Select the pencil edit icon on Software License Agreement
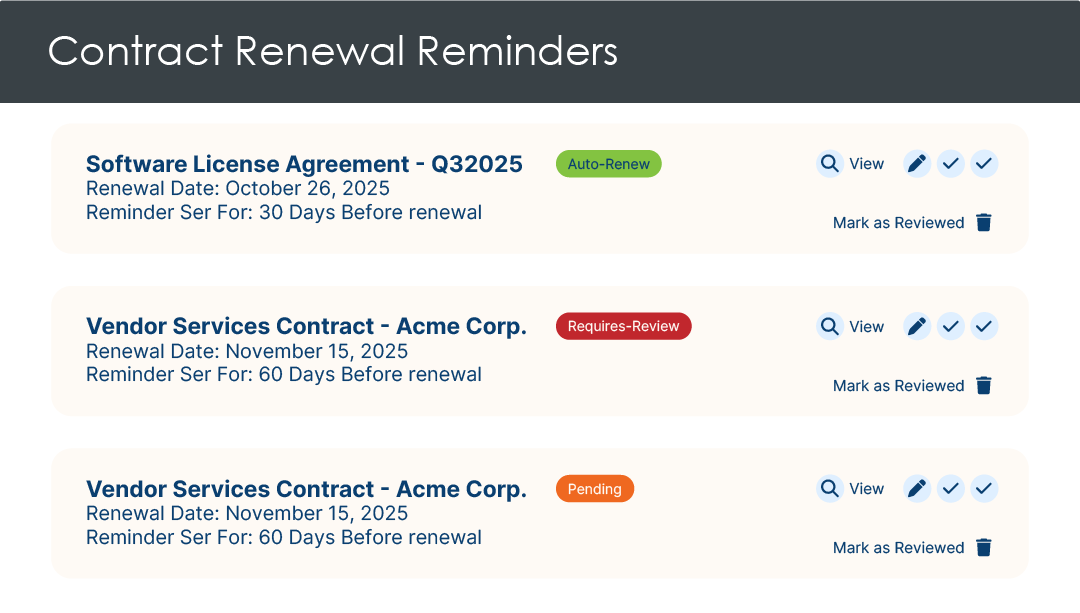Viewport: 1080px width, 613px height. point(917,163)
